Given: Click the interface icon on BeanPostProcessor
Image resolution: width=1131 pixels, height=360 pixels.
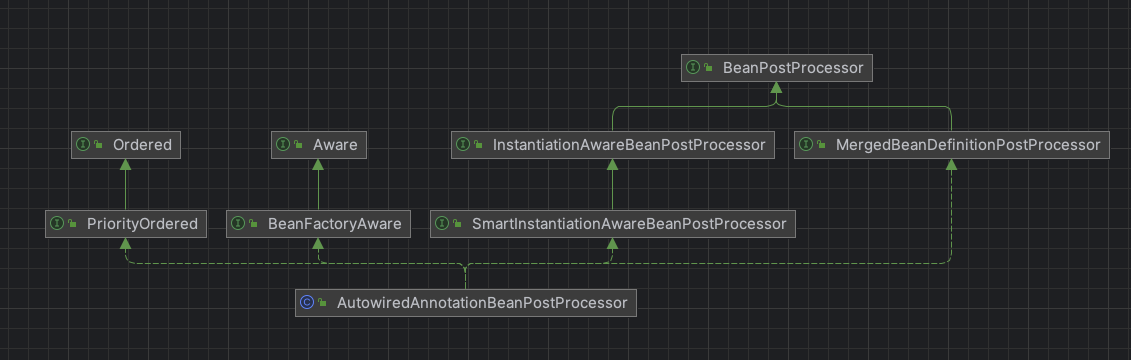Looking at the screenshot, I should coord(692,67).
